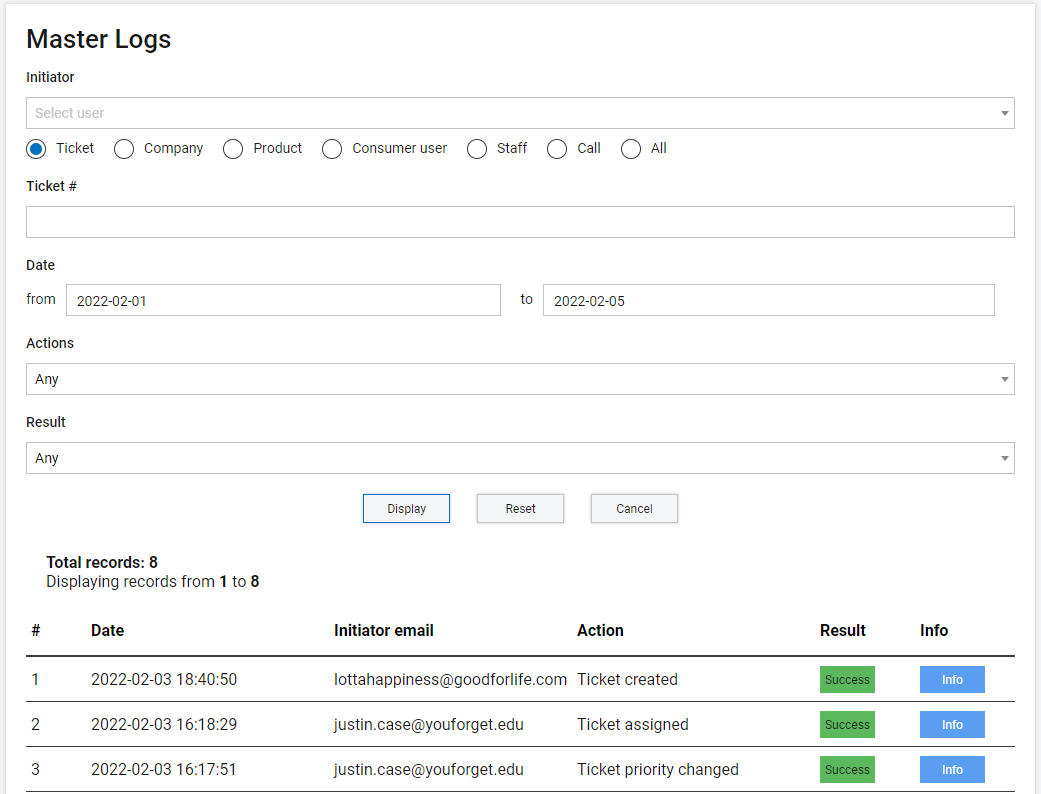The image size is (1041, 794).
Task: Select the Consumer user radio option
Action: [332, 149]
